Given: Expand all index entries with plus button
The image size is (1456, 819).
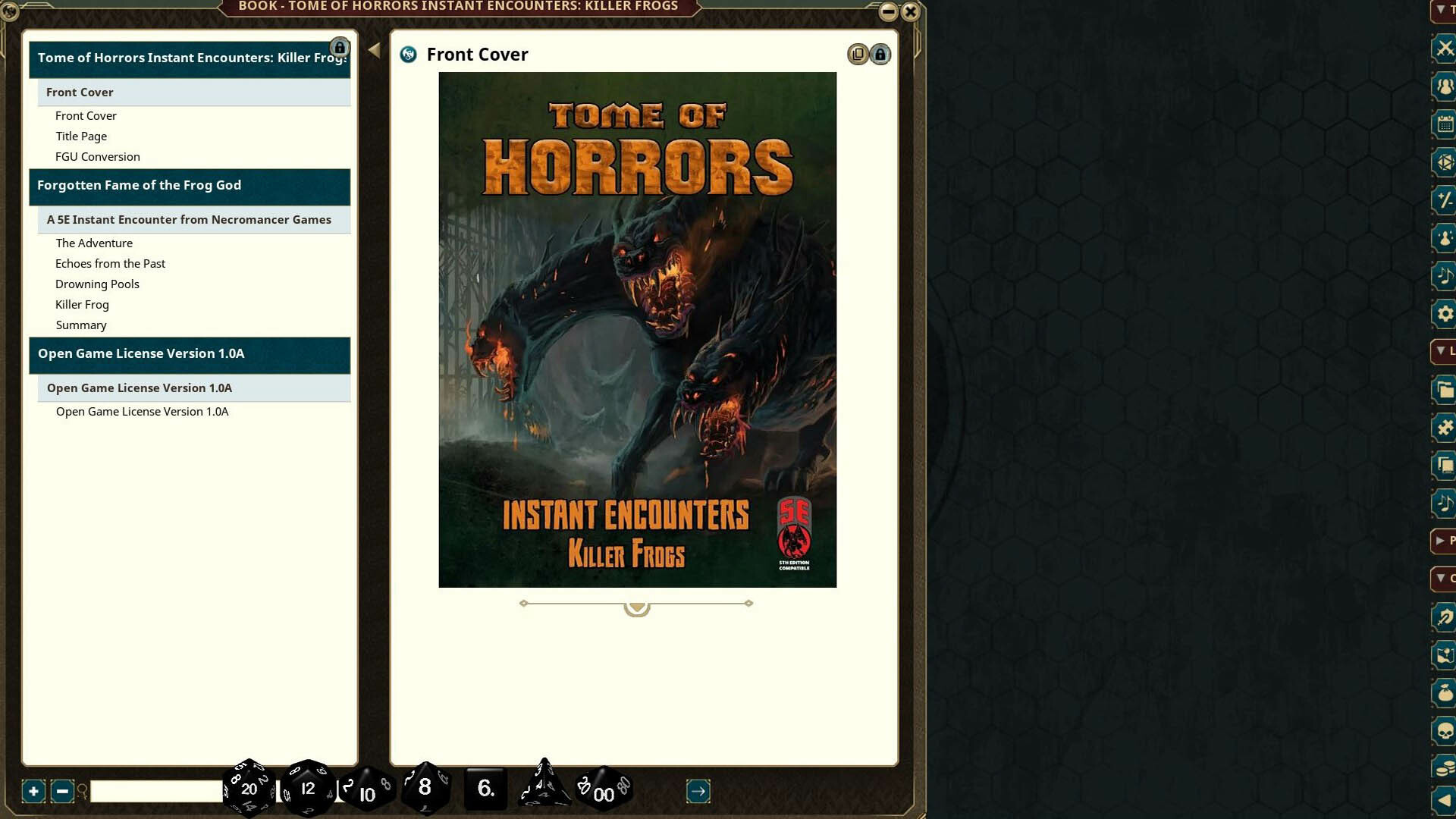Looking at the screenshot, I should (33, 792).
